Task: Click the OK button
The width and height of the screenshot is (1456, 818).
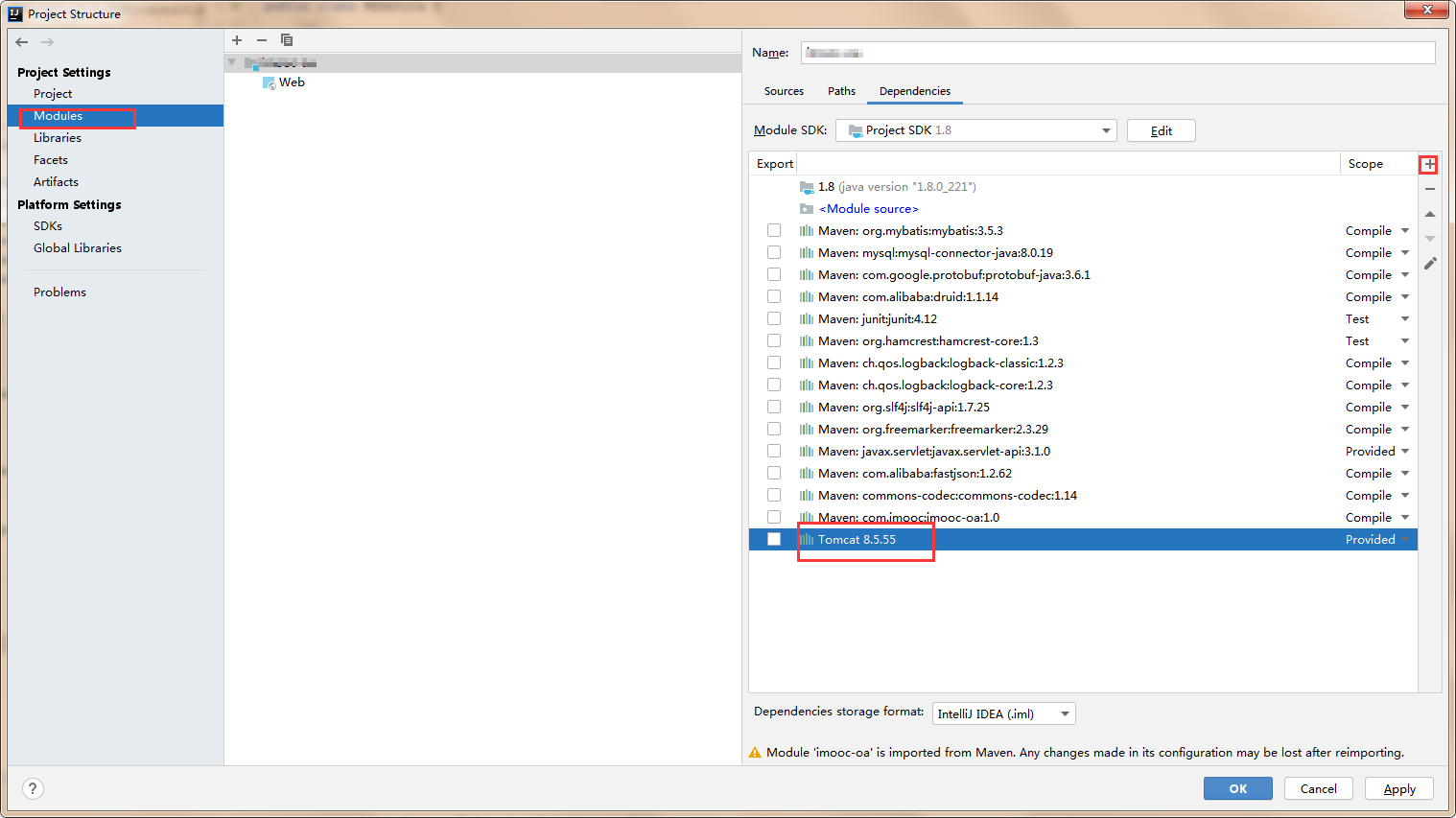Action: [x=1238, y=788]
